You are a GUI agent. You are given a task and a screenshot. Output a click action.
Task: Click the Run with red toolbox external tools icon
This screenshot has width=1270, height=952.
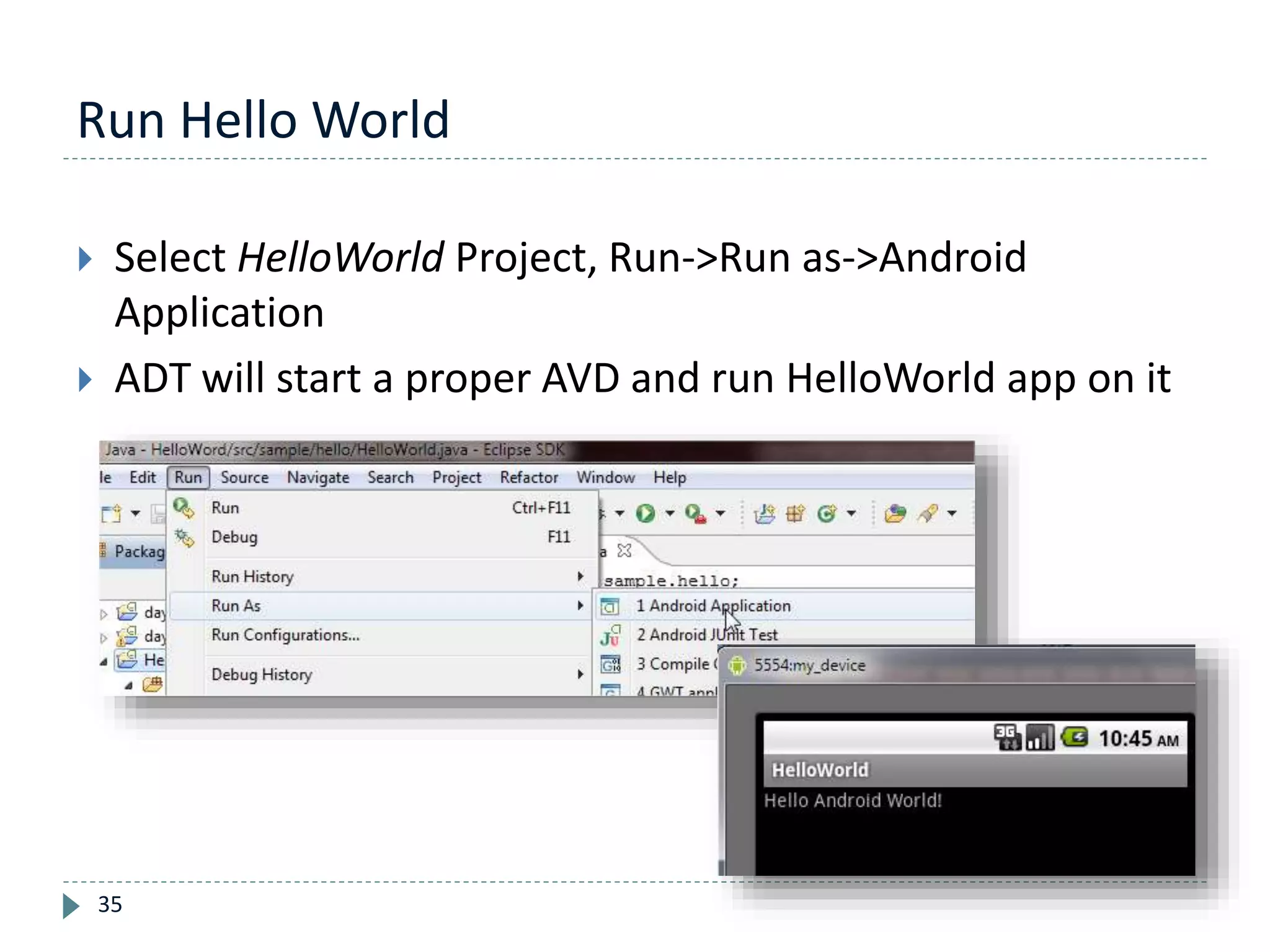(695, 514)
